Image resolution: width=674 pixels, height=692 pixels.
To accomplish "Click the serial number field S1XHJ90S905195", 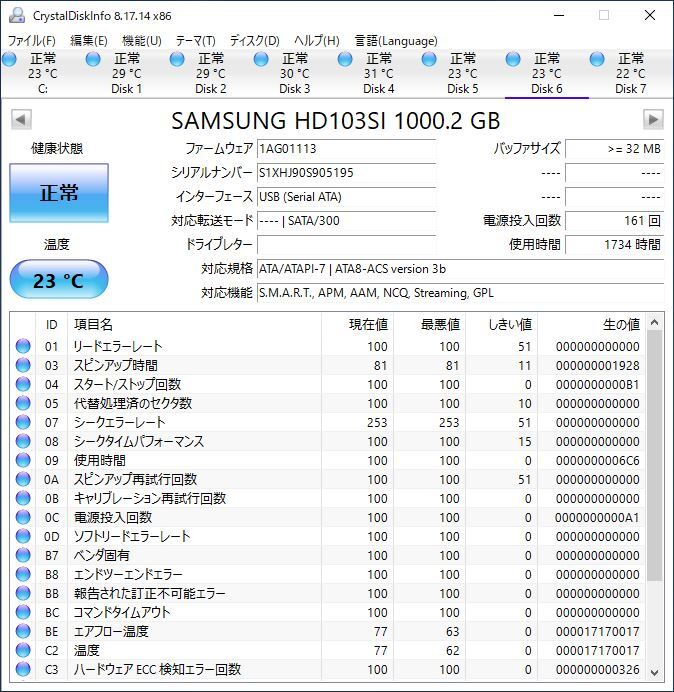I will (x=346, y=173).
